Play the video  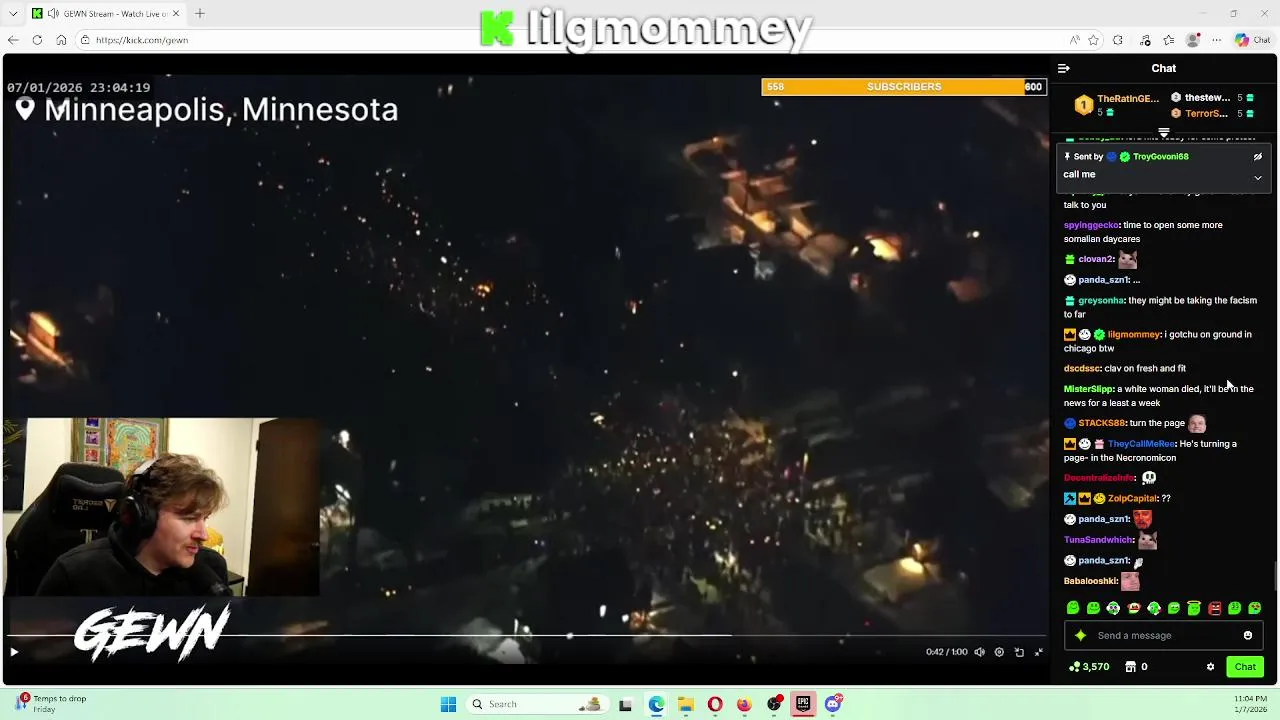coord(14,652)
